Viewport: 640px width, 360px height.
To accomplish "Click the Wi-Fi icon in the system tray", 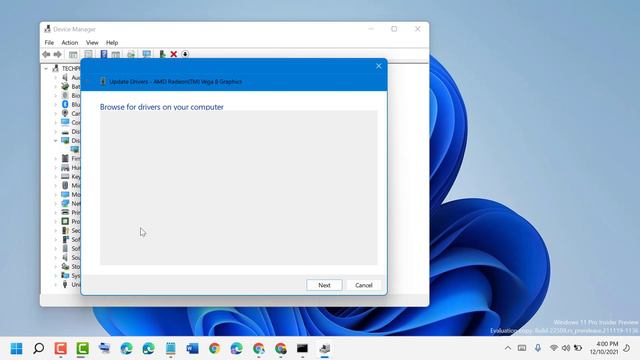I will click(553, 348).
